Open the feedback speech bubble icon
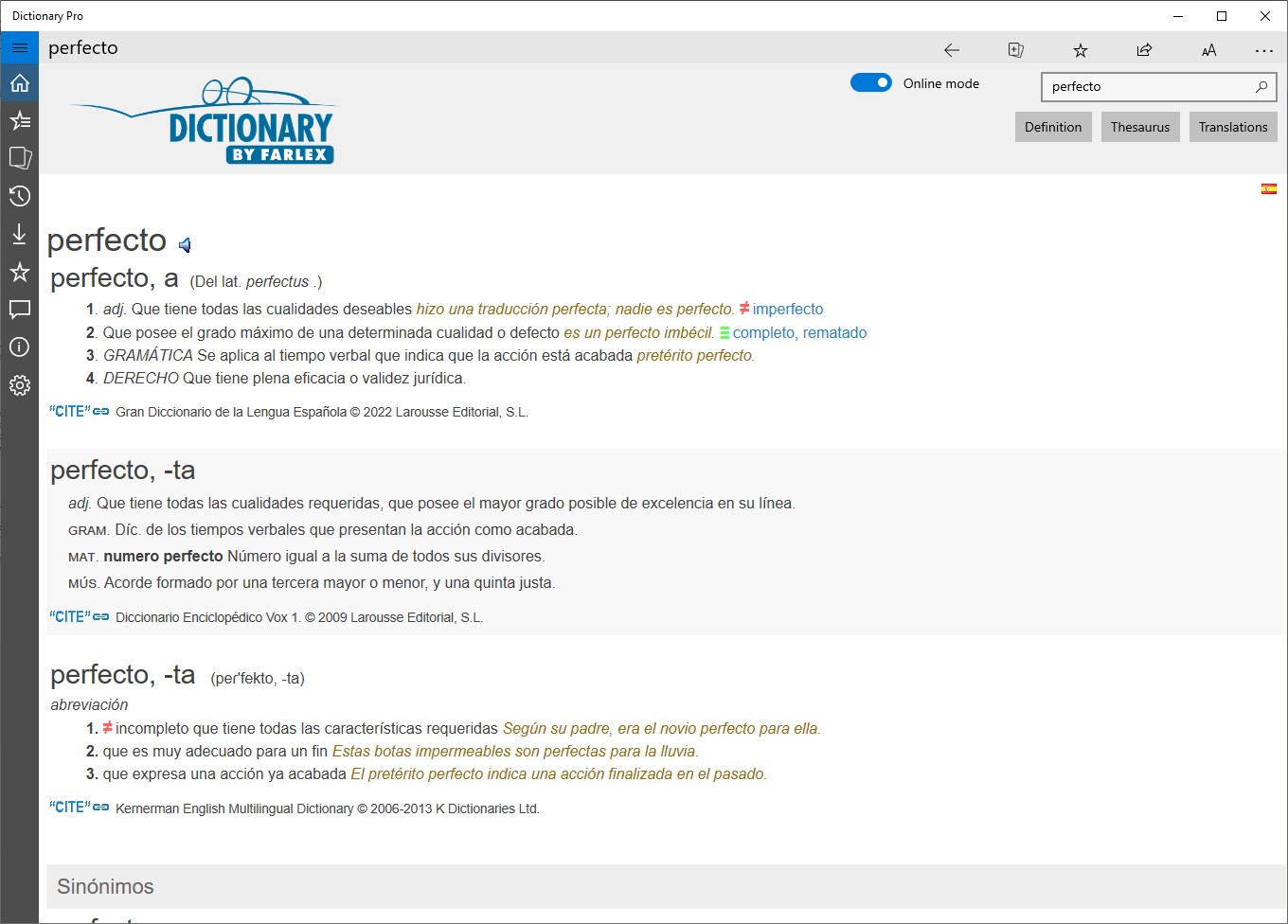 [20, 310]
